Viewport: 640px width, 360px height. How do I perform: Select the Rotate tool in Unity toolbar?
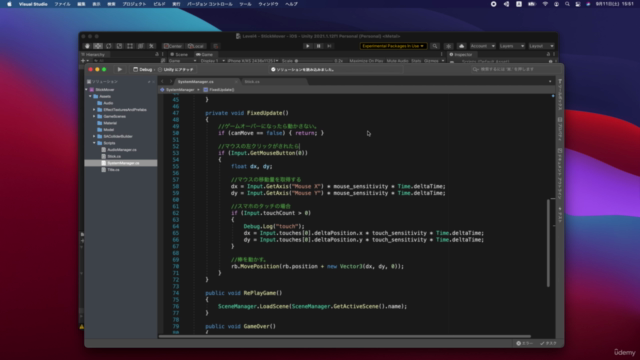tap(109, 46)
